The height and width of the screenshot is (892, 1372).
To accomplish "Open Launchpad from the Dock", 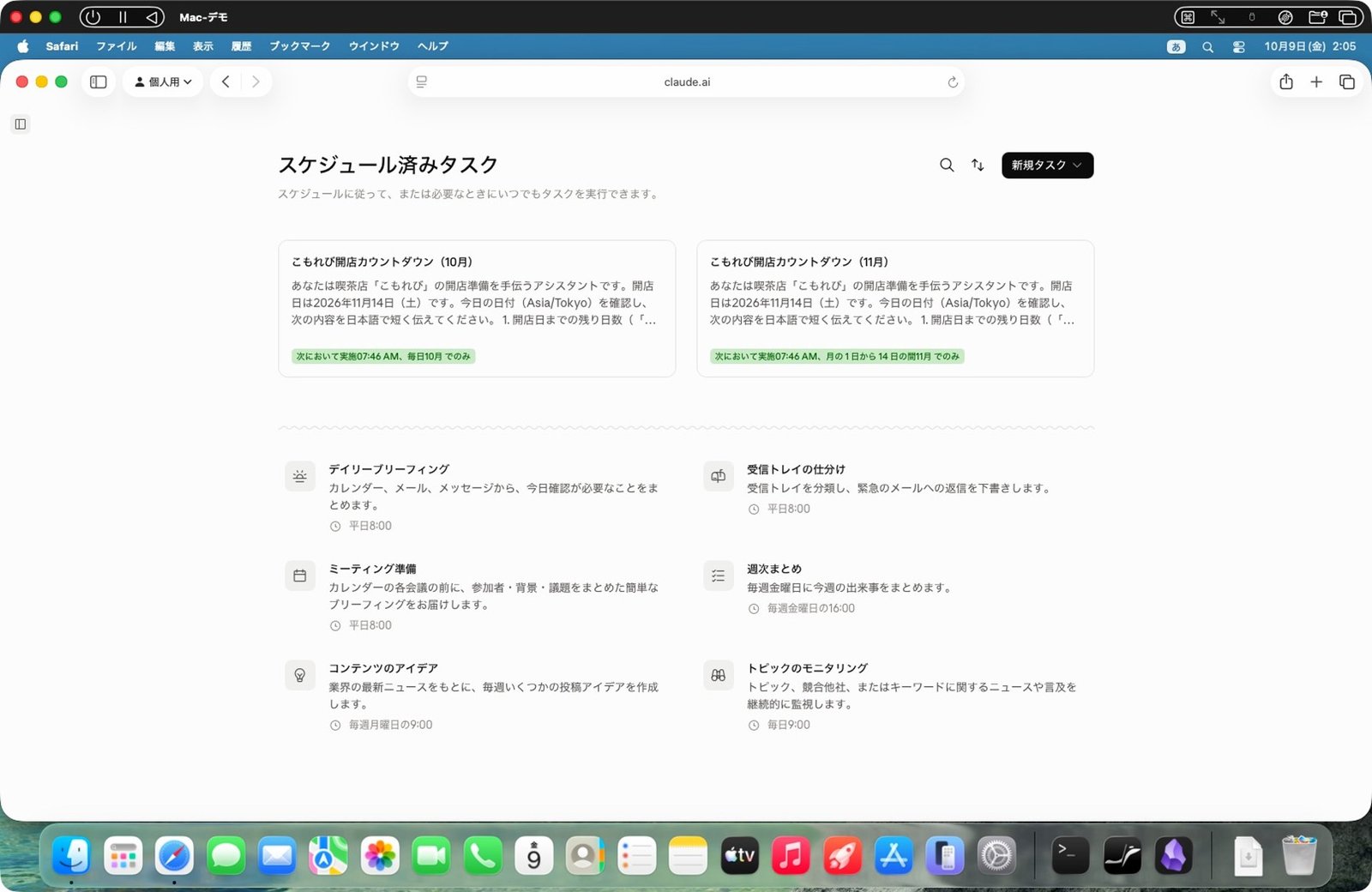I will tap(123, 855).
